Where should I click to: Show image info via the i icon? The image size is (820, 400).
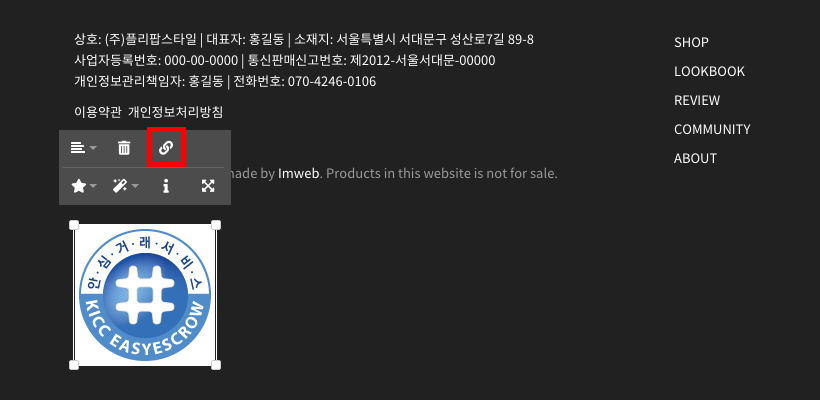pyautogui.click(x=166, y=186)
